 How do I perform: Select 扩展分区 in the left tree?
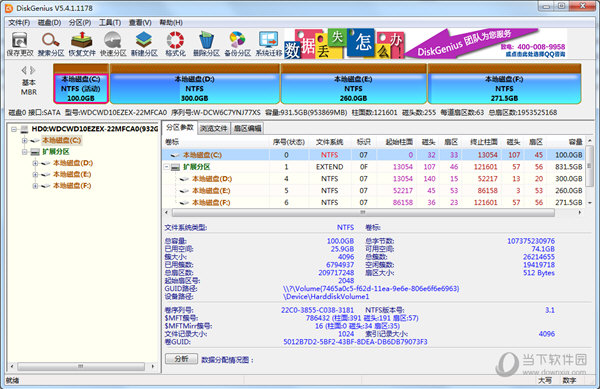(55, 152)
